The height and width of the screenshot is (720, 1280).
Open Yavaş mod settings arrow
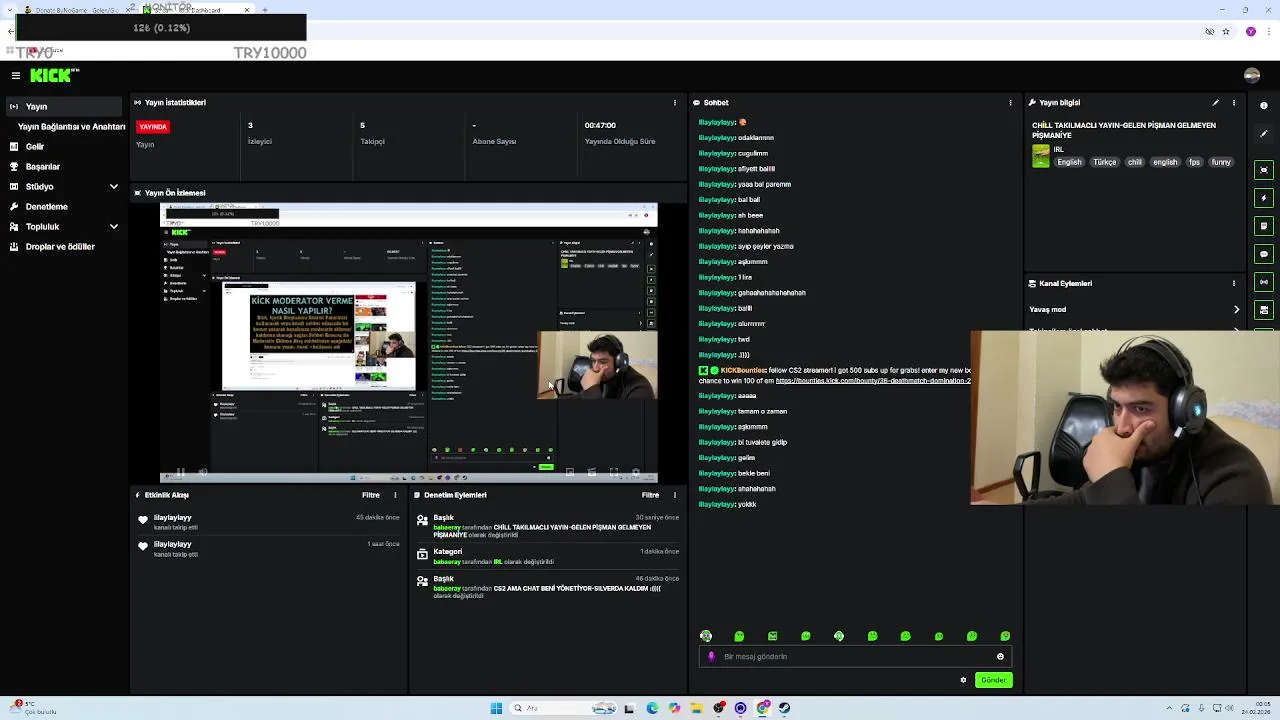coord(1236,310)
